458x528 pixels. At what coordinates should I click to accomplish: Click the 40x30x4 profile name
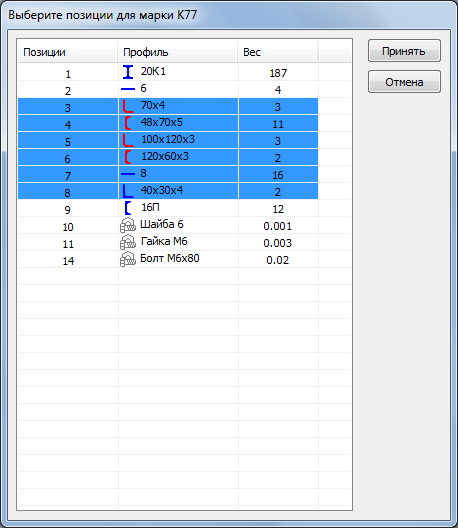click(x=162, y=190)
